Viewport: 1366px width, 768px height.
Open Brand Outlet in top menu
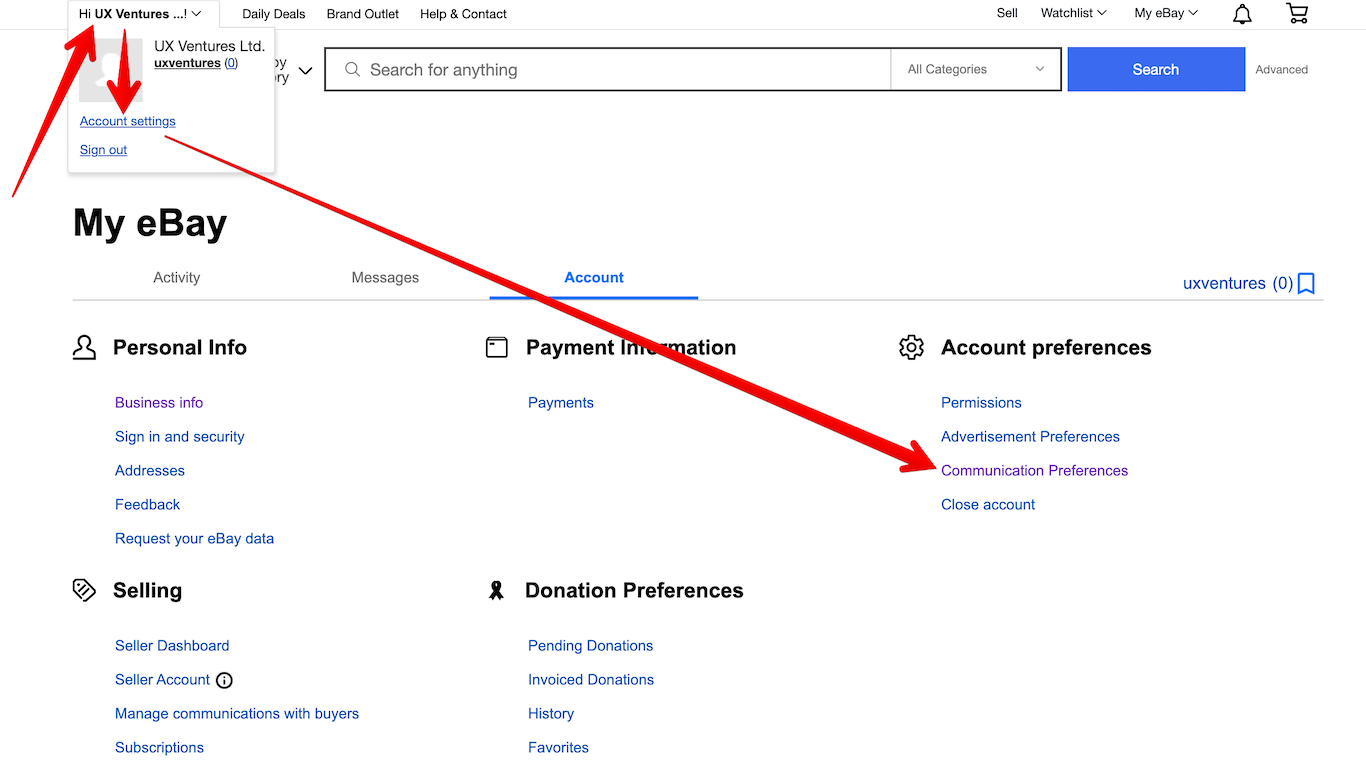363,14
